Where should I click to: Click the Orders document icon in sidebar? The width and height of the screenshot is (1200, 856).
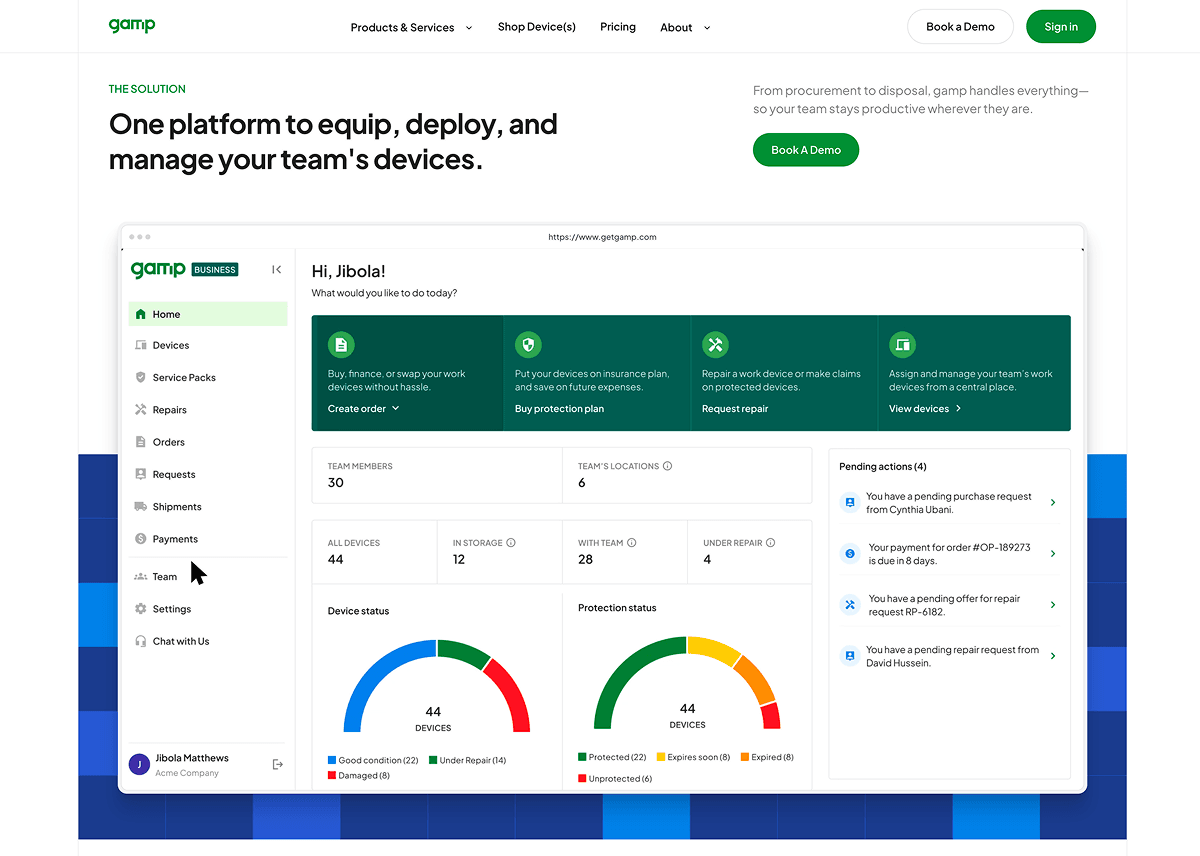point(141,442)
